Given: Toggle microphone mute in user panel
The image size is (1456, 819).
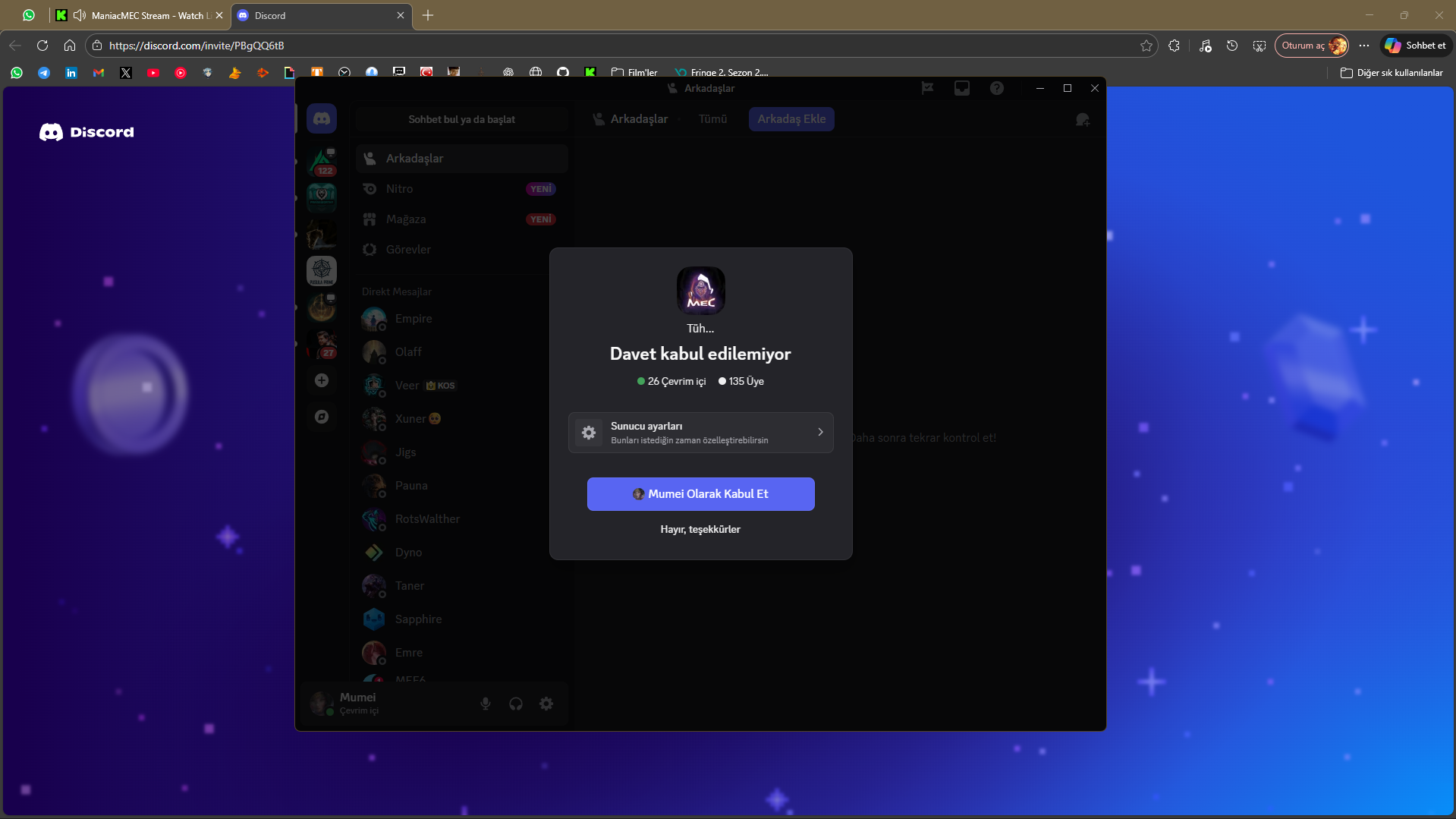Looking at the screenshot, I should [x=486, y=704].
